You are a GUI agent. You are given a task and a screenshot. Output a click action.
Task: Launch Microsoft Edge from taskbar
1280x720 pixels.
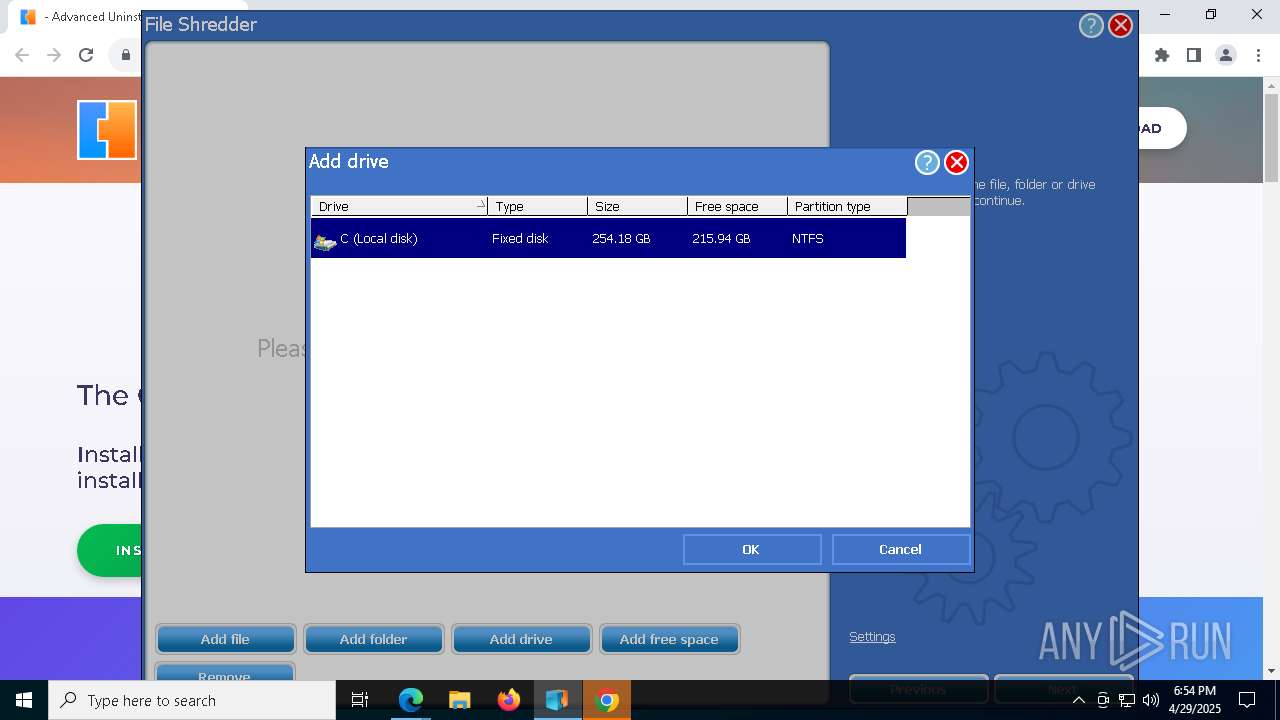point(411,700)
